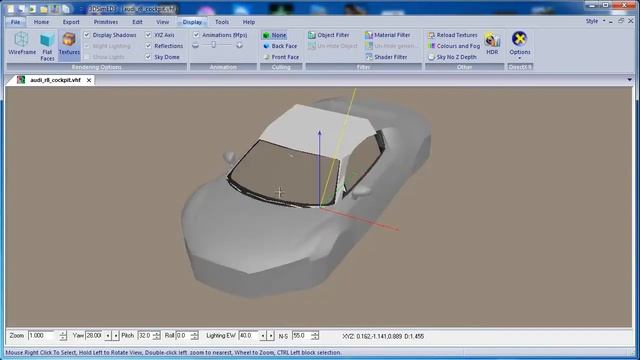Toggle HDR rendering
The image size is (640, 360).
(x=492, y=44)
